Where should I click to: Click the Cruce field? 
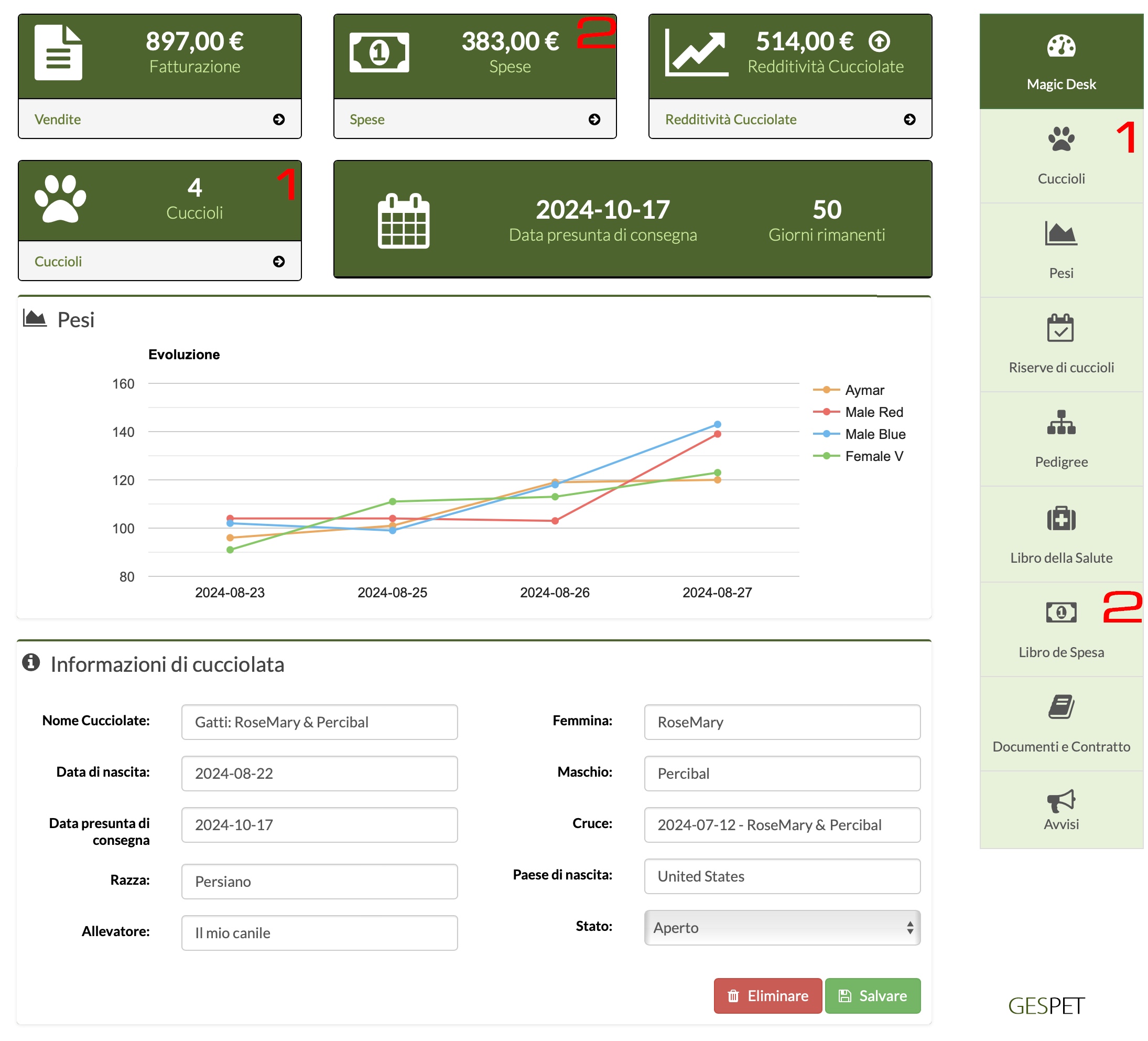point(782,824)
